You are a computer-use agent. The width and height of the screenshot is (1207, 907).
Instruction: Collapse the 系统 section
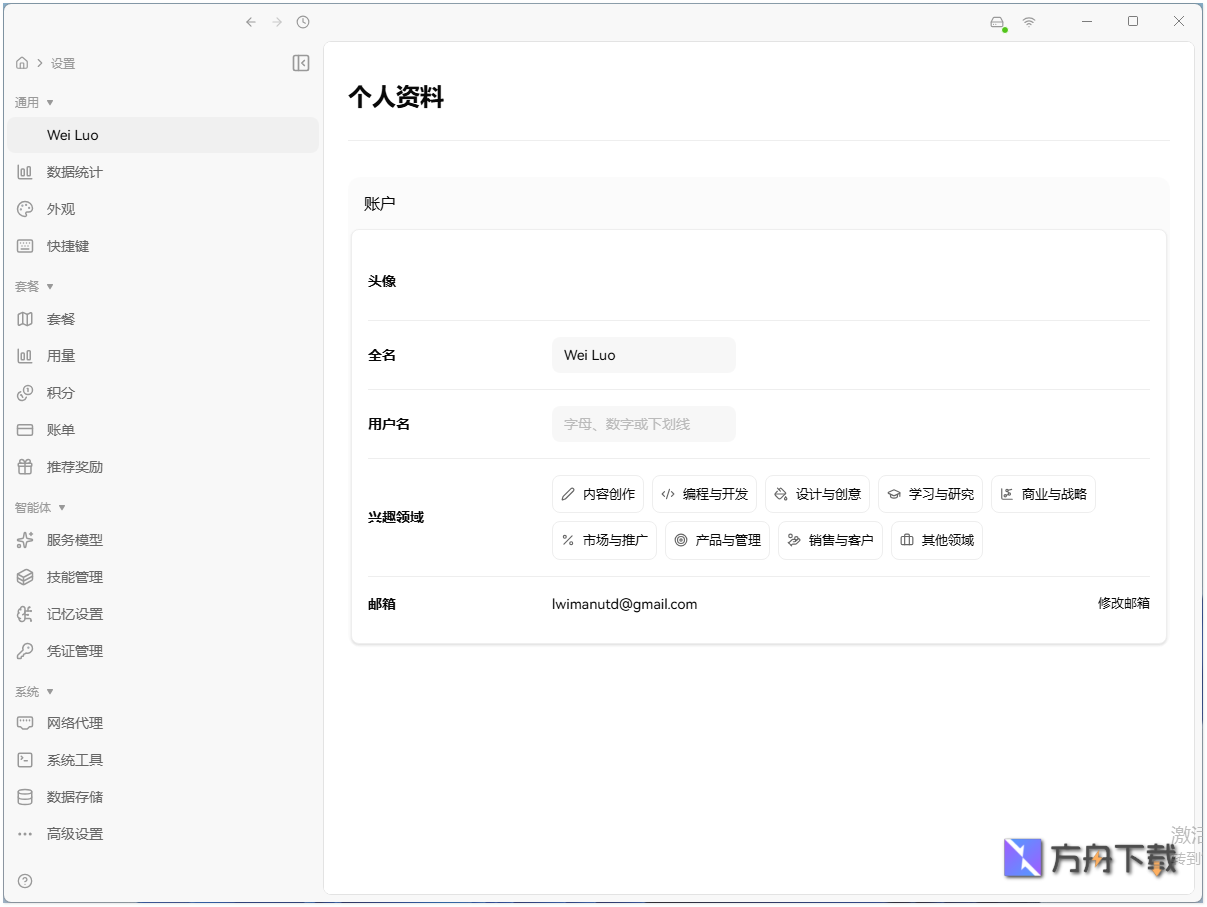point(33,691)
